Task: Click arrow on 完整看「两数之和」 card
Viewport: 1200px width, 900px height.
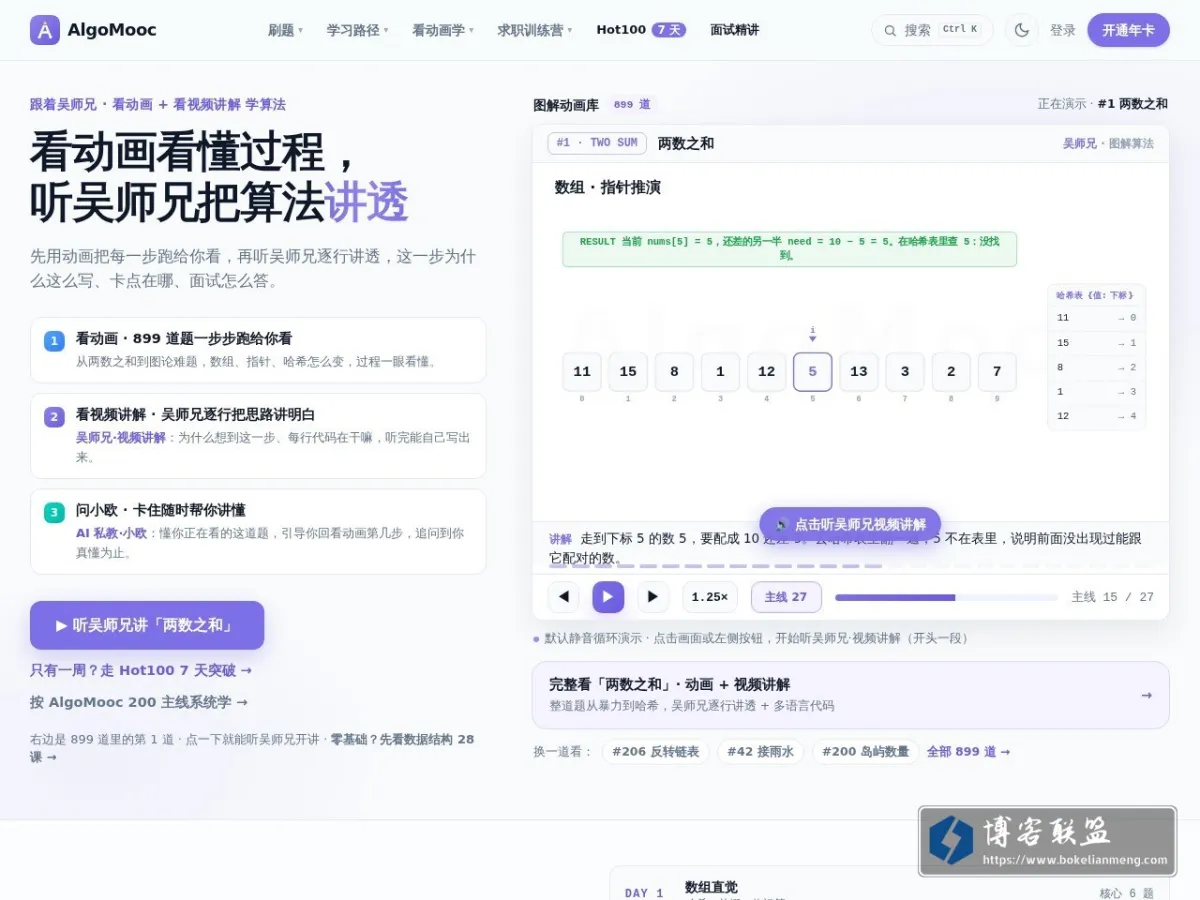Action: (1146, 695)
